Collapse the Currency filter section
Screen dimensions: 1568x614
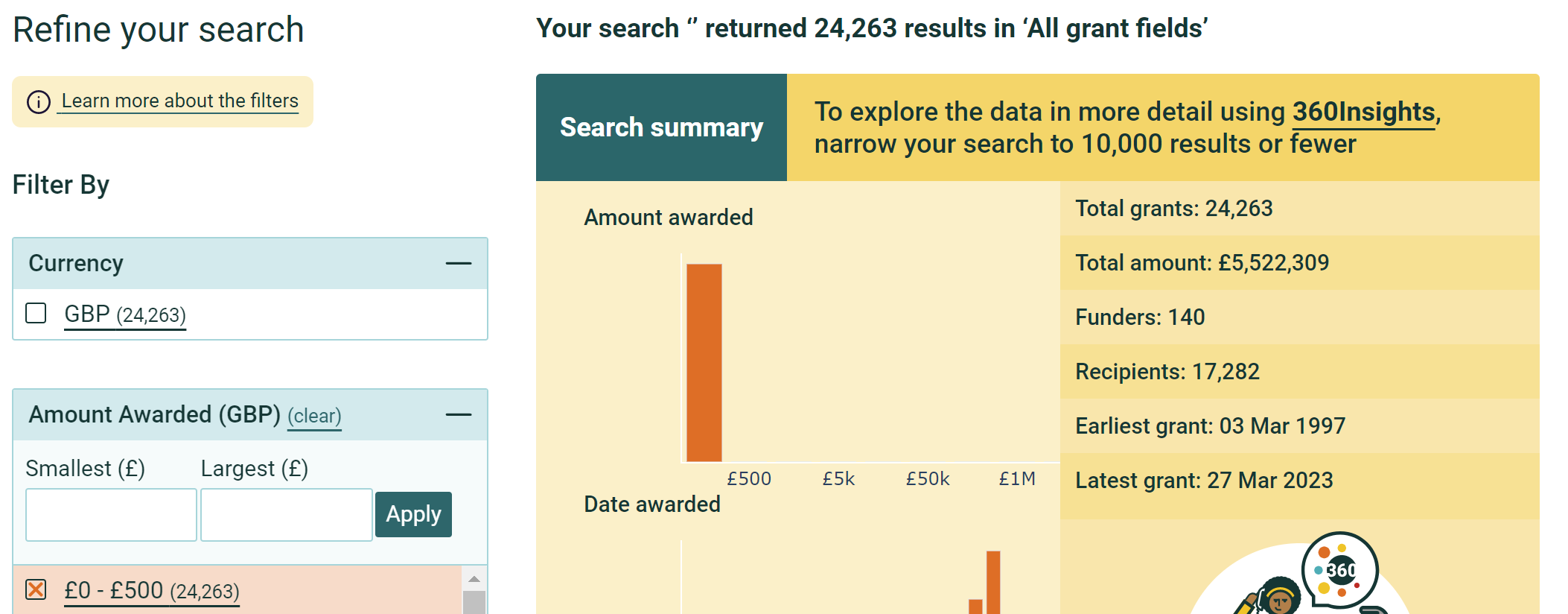click(x=460, y=262)
